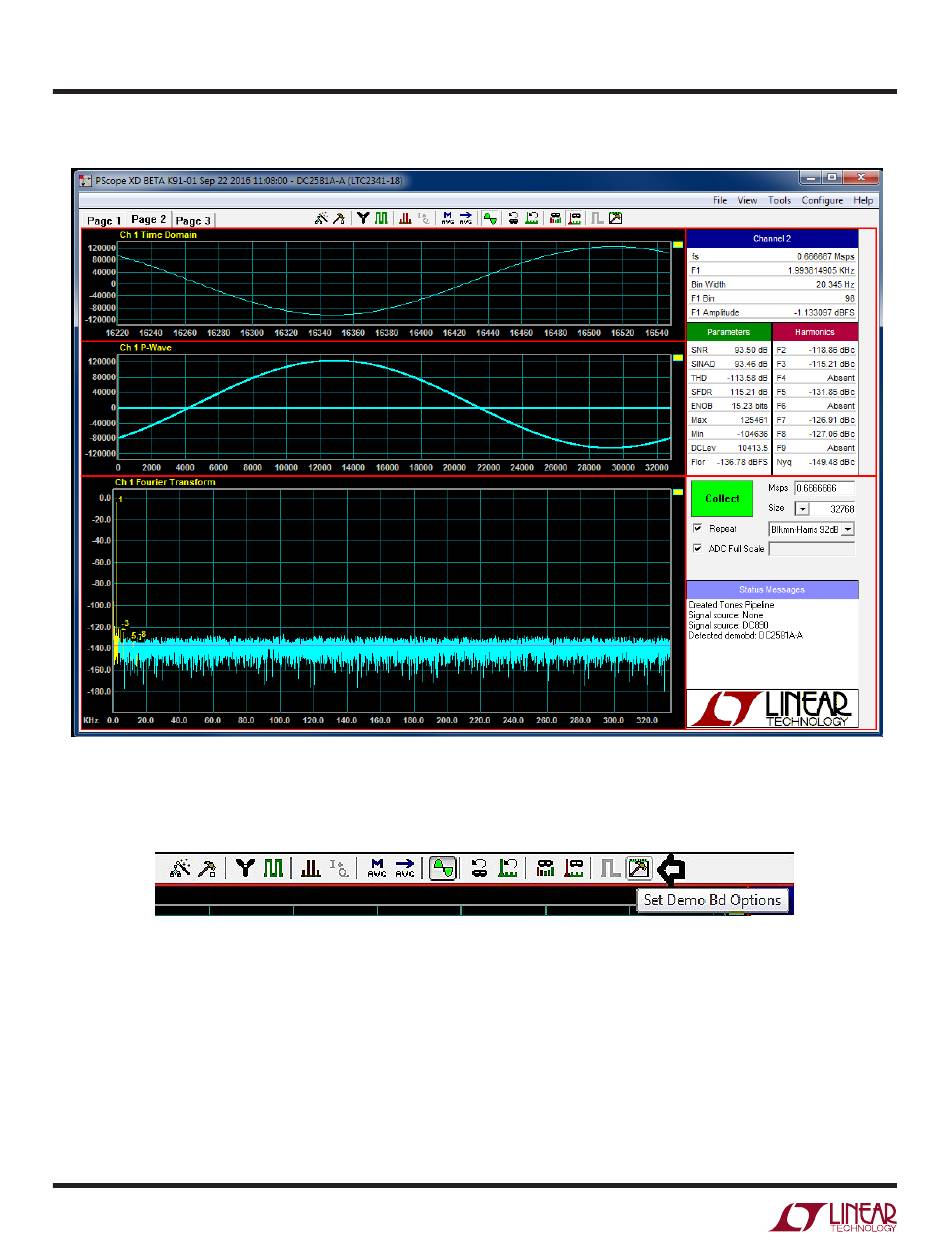Open Set Demo Bd Options in PScope window toolbar
950x1241 pixels.
click(x=616, y=218)
